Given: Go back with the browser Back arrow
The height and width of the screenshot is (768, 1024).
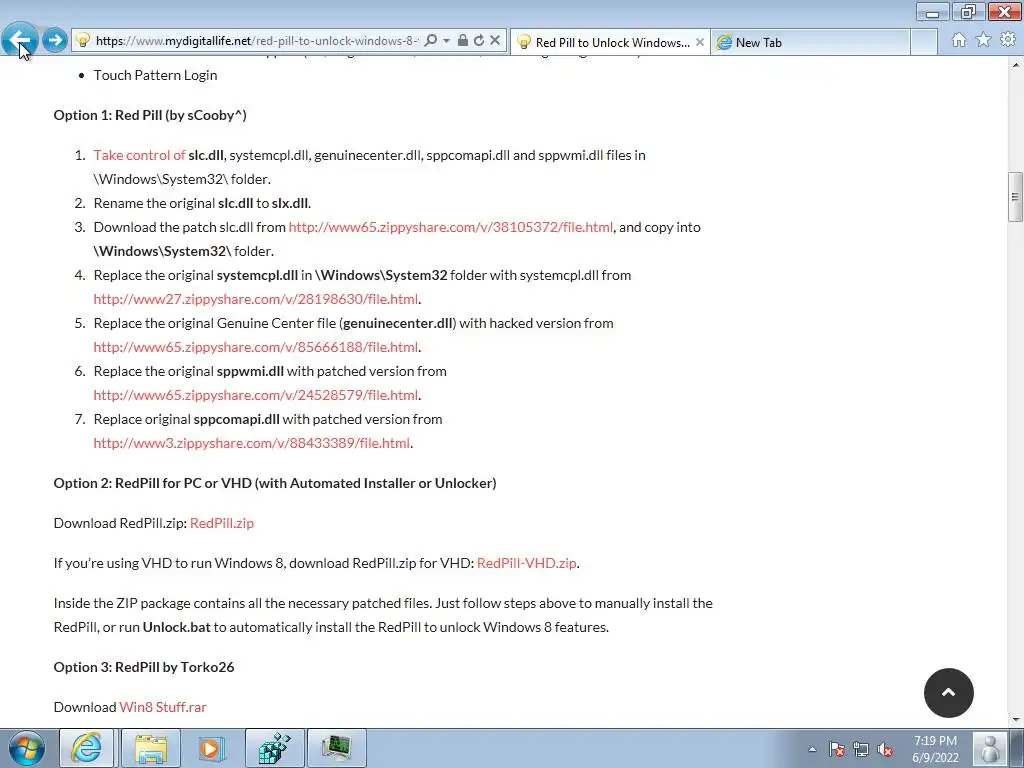Looking at the screenshot, I should [19, 40].
